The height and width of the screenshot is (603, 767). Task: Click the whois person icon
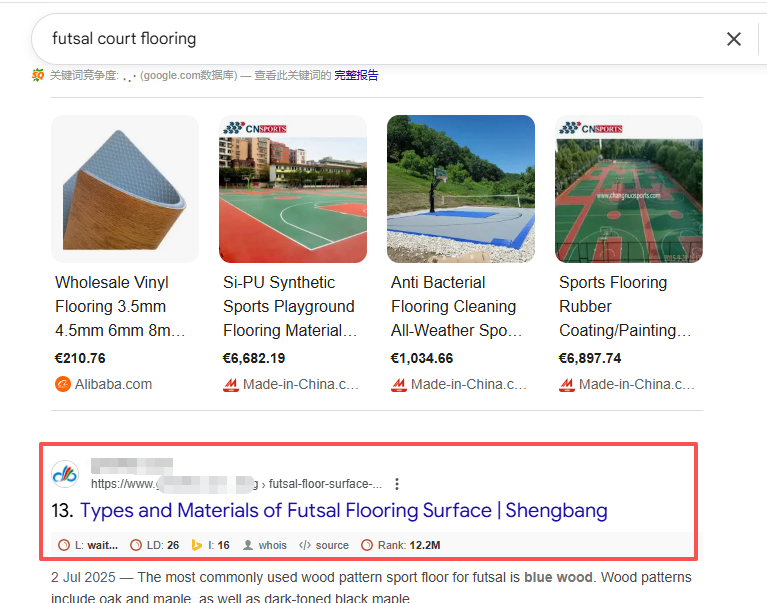pyautogui.click(x=248, y=545)
